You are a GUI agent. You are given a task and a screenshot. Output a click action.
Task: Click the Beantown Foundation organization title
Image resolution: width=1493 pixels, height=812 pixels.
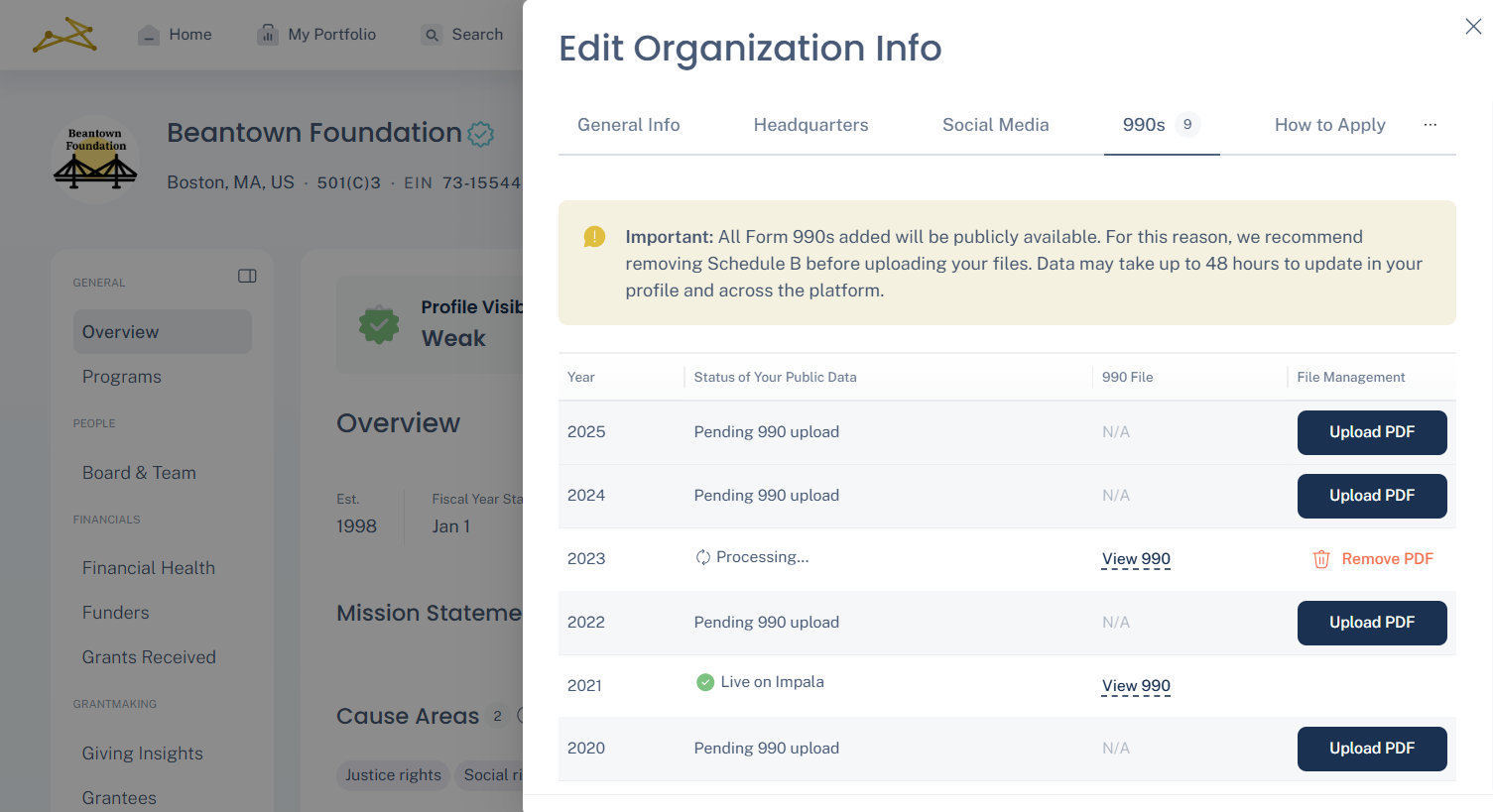pos(314,133)
